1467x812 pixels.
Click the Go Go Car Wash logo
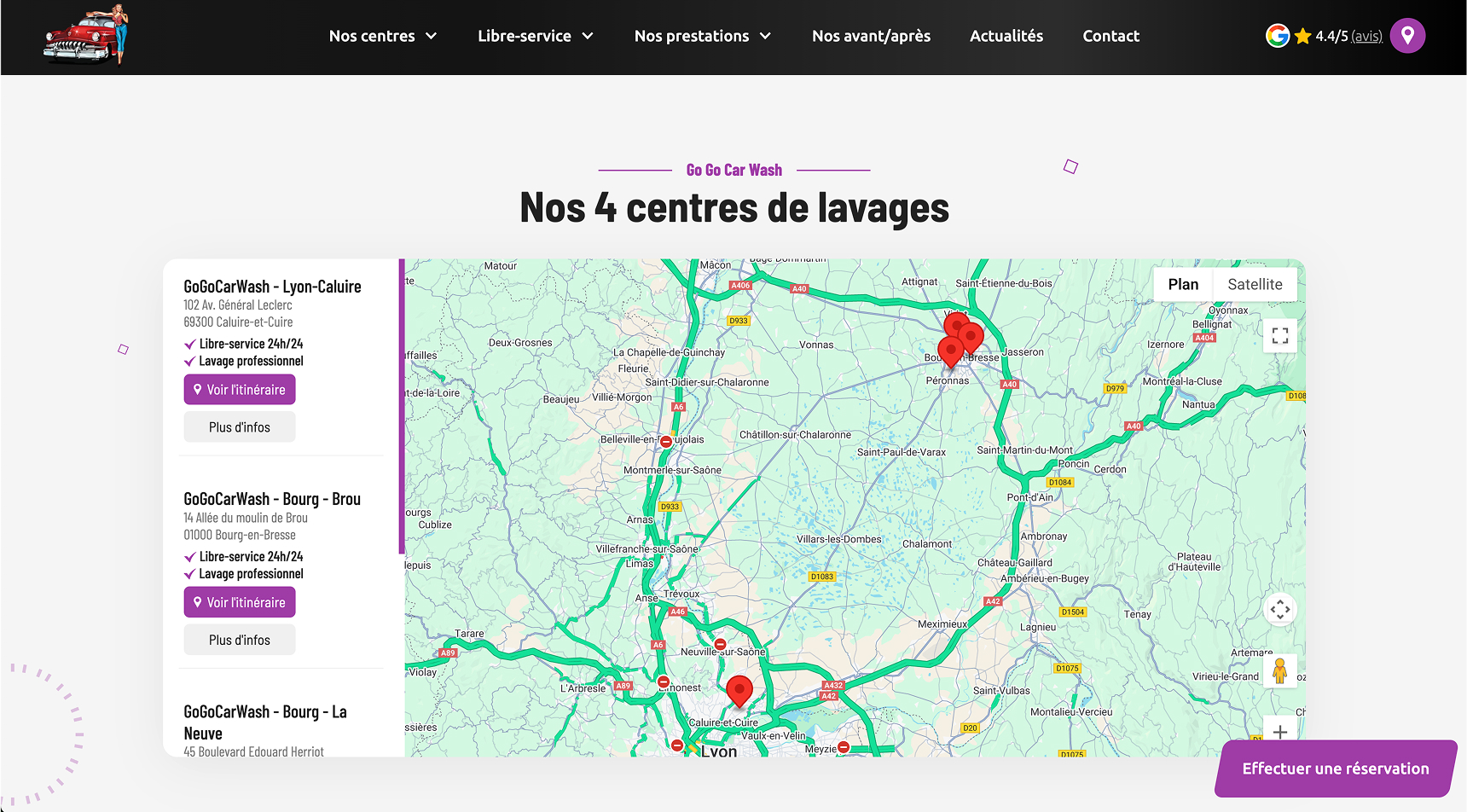(x=85, y=35)
